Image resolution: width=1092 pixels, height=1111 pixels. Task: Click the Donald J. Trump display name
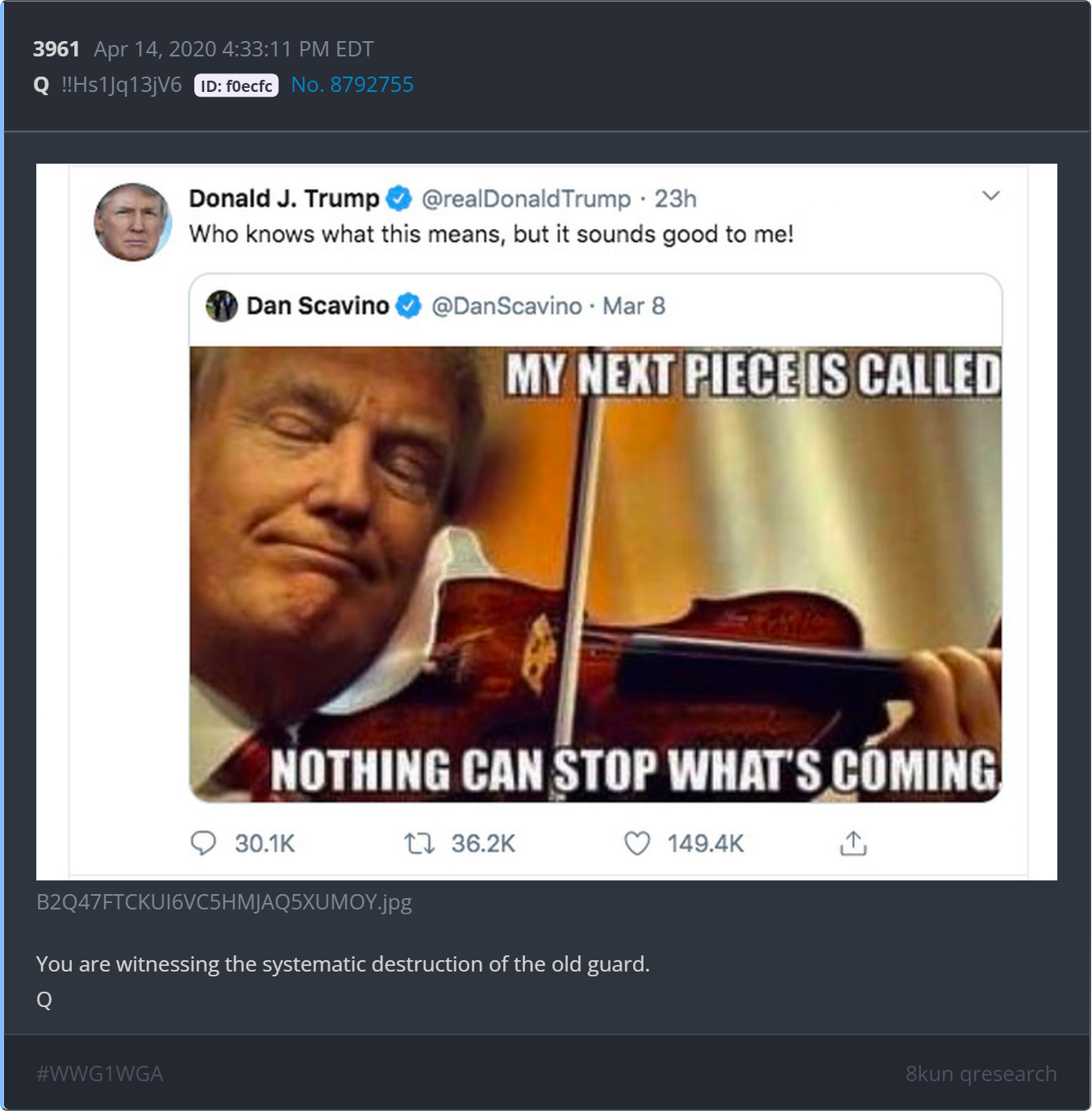click(x=284, y=198)
